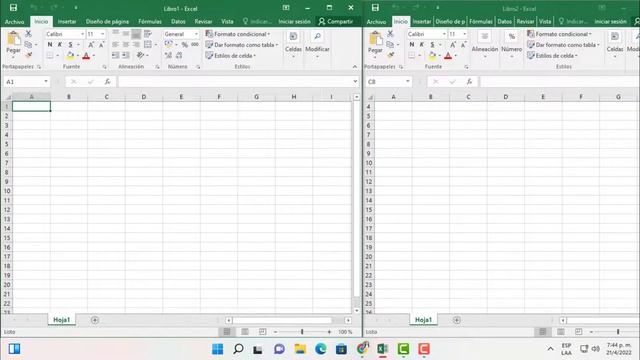The width and height of the screenshot is (640, 360).
Task: Expand Número group in Libro2
Action: 511,44
